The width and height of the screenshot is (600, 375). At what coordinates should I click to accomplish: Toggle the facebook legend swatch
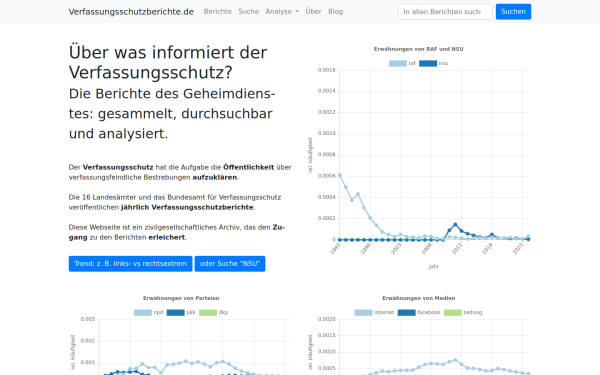point(407,313)
